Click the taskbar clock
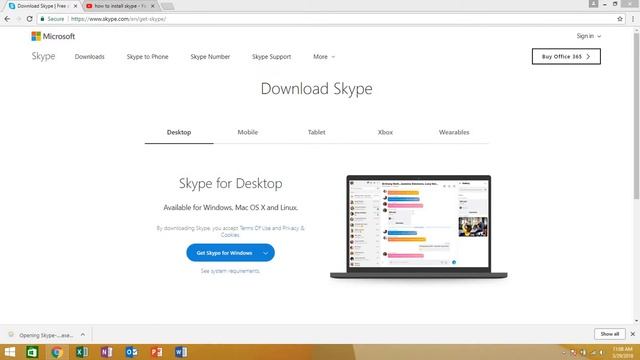The width and height of the screenshot is (640, 360). coord(622,352)
